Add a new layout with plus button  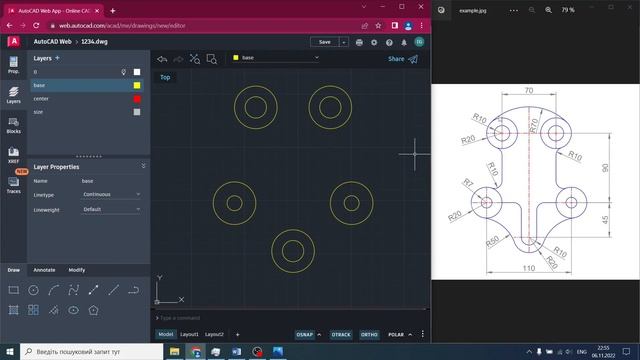[238, 335]
